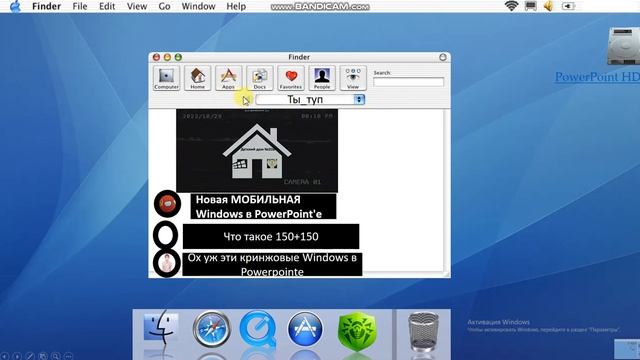Open the Help menu
This screenshot has height=360, width=640.
[236, 7]
